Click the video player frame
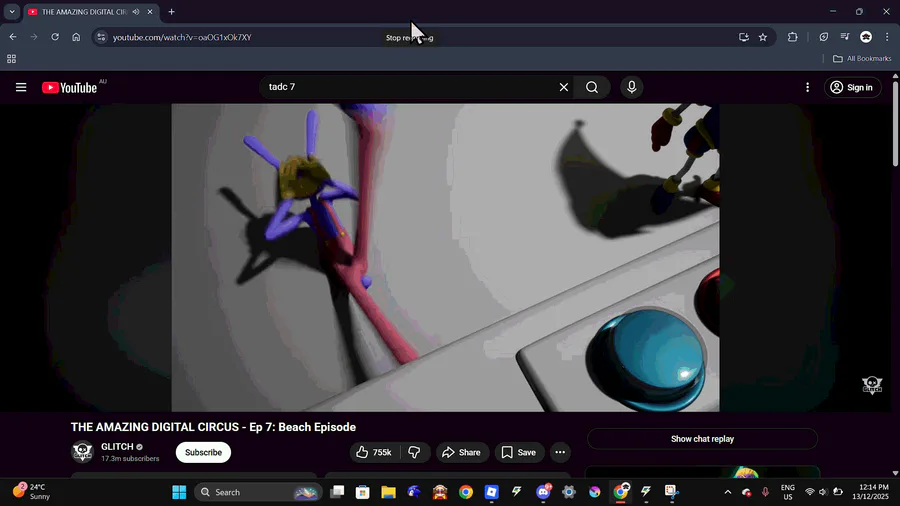Image resolution: width=900 pixels, height=506 pixels. (x=445, y=258)
